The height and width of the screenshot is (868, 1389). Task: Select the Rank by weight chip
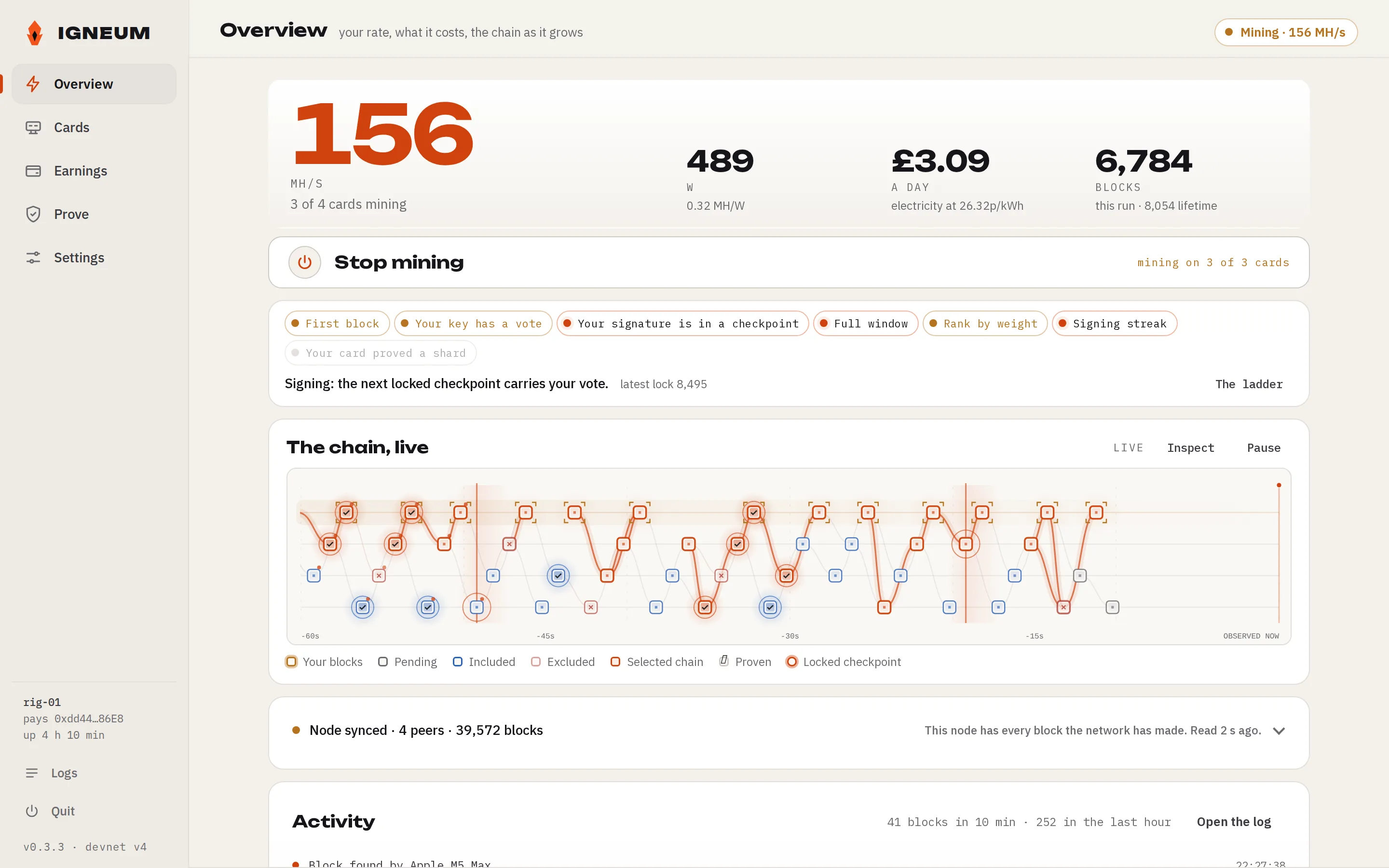(985, 324)
